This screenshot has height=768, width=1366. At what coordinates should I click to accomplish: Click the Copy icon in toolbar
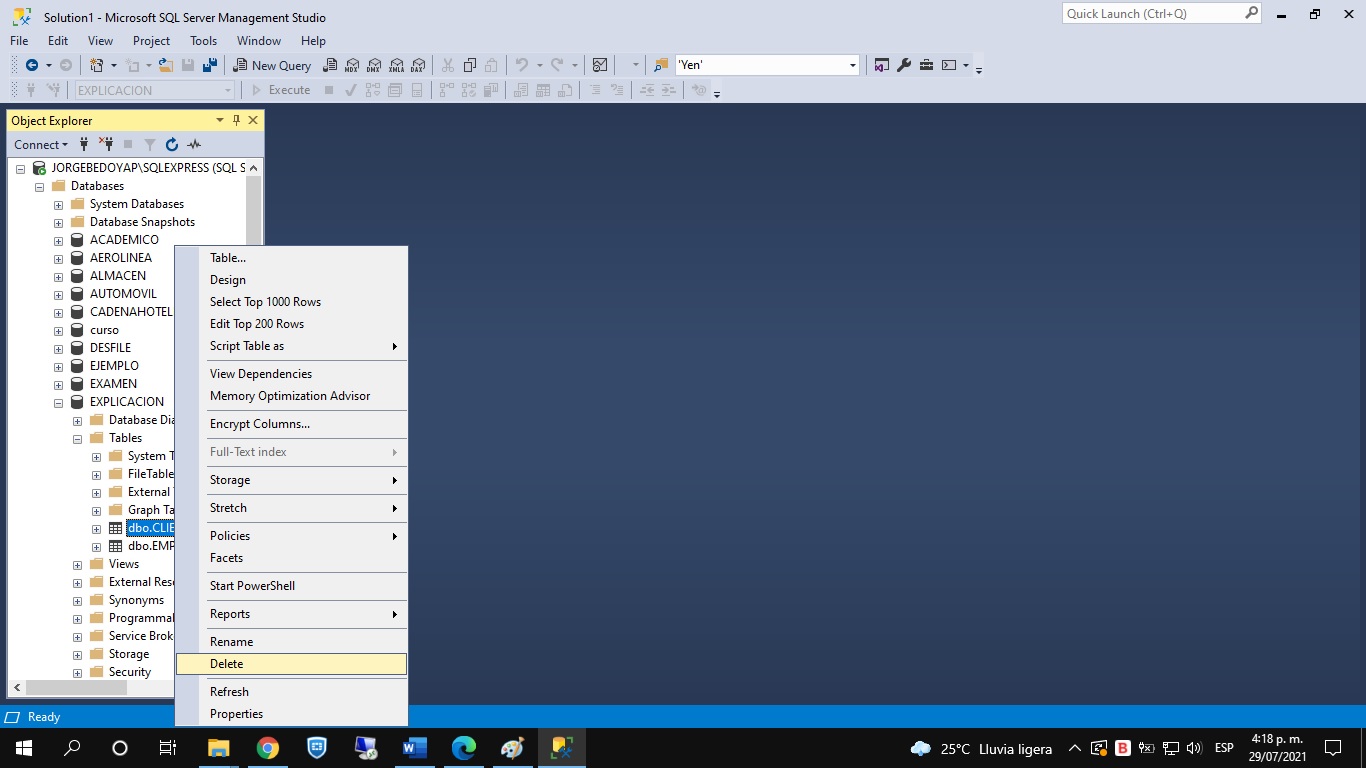click(x=470, y=65)
